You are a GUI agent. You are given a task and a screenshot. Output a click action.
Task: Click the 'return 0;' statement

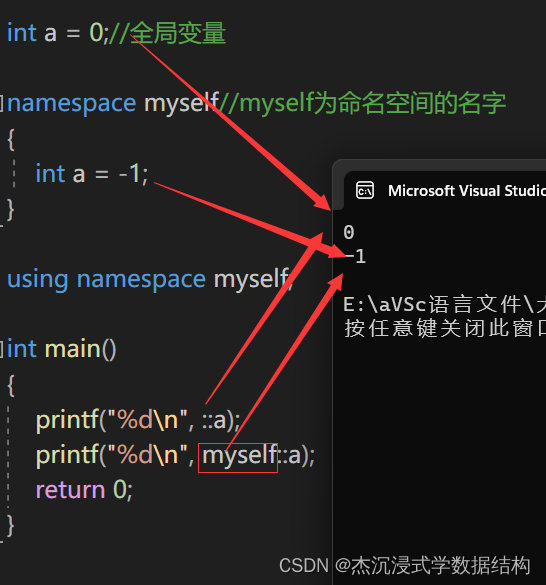tap(84, 490)
